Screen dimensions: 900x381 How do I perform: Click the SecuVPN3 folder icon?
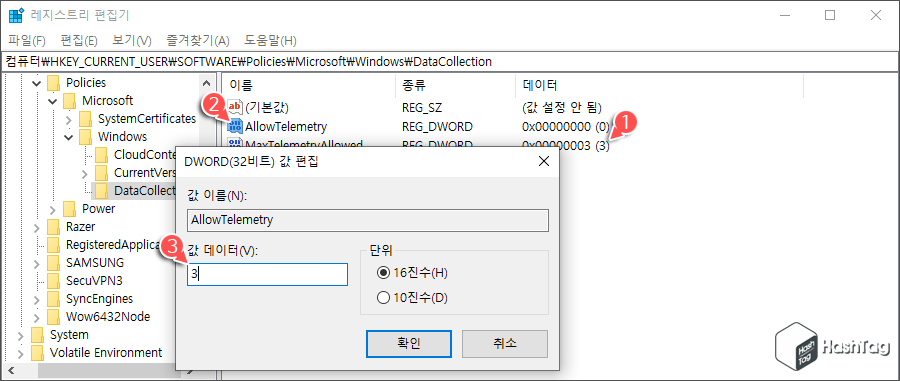[x=53, y=281]
